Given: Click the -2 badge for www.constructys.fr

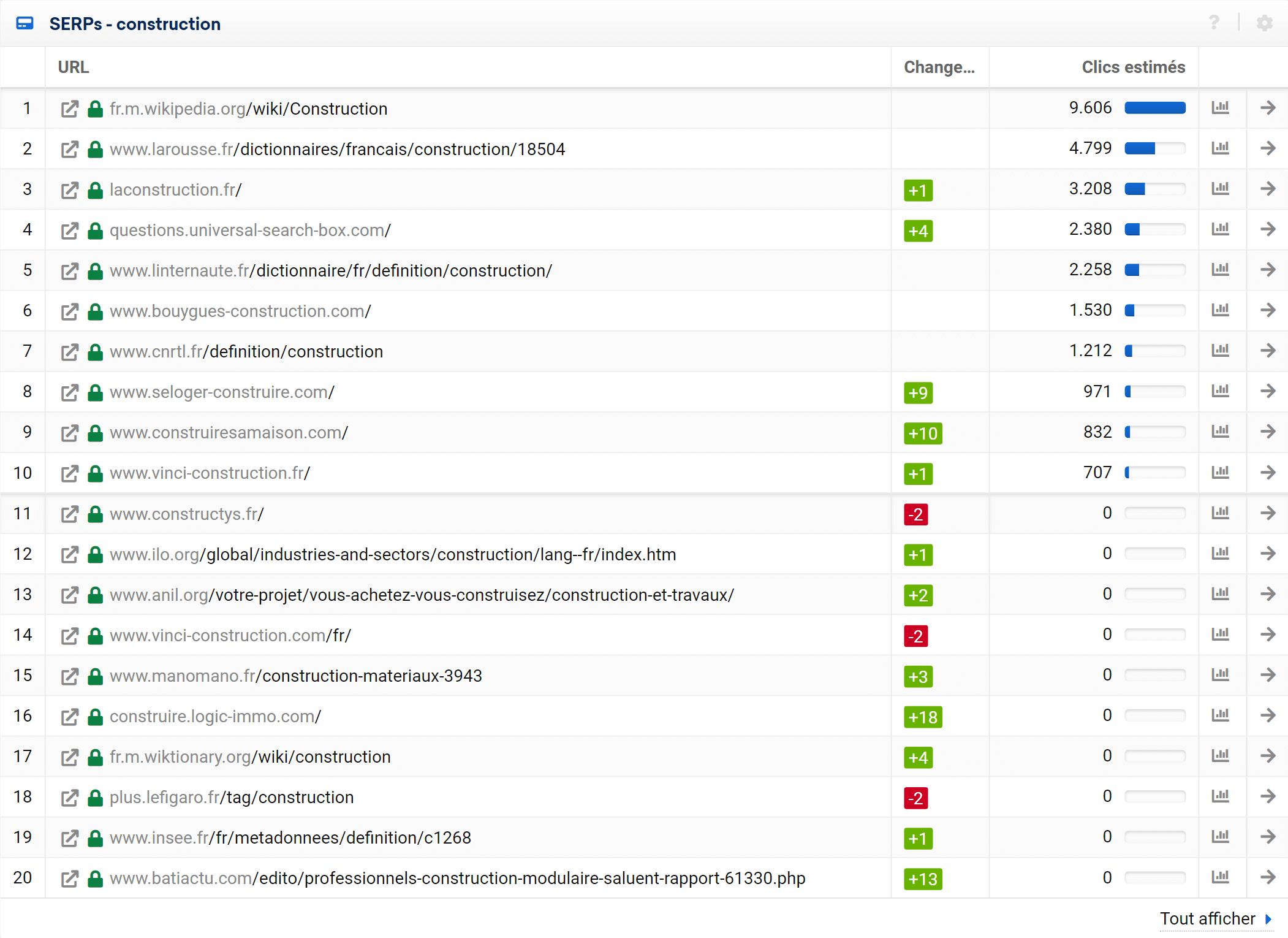Looking at the screenshot, I should tap(915, 514).
